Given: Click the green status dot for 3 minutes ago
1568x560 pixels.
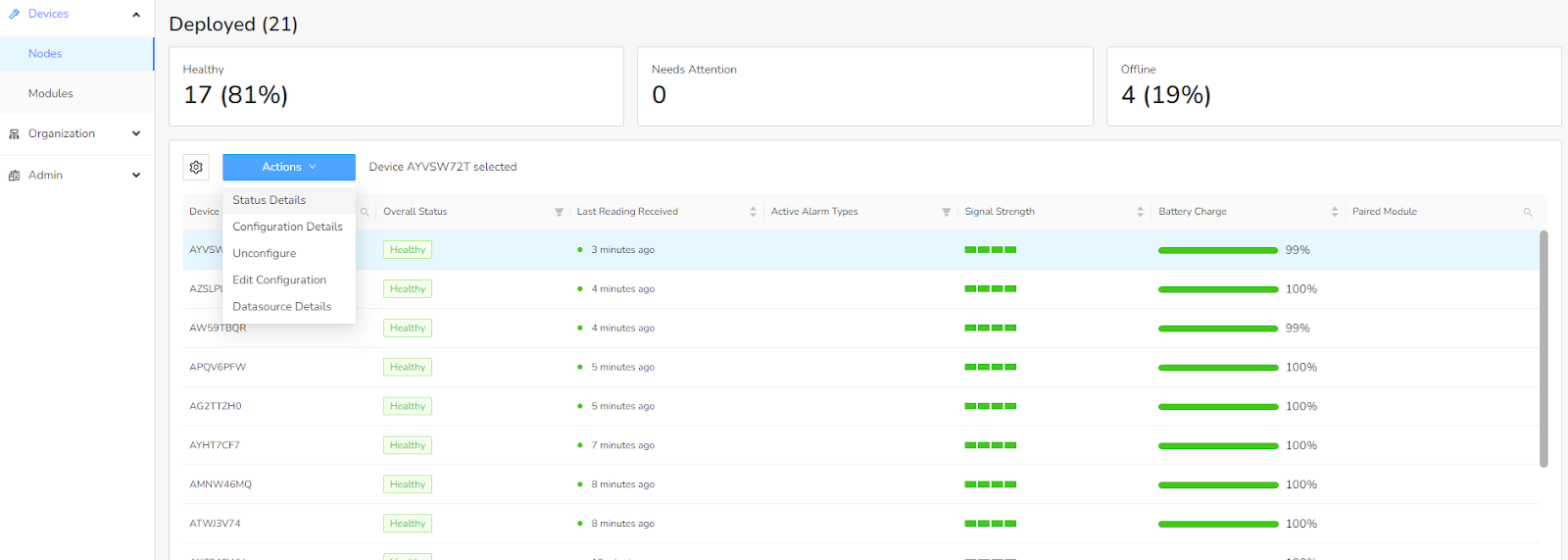Looking at the screenshot, I should [580, 250].
